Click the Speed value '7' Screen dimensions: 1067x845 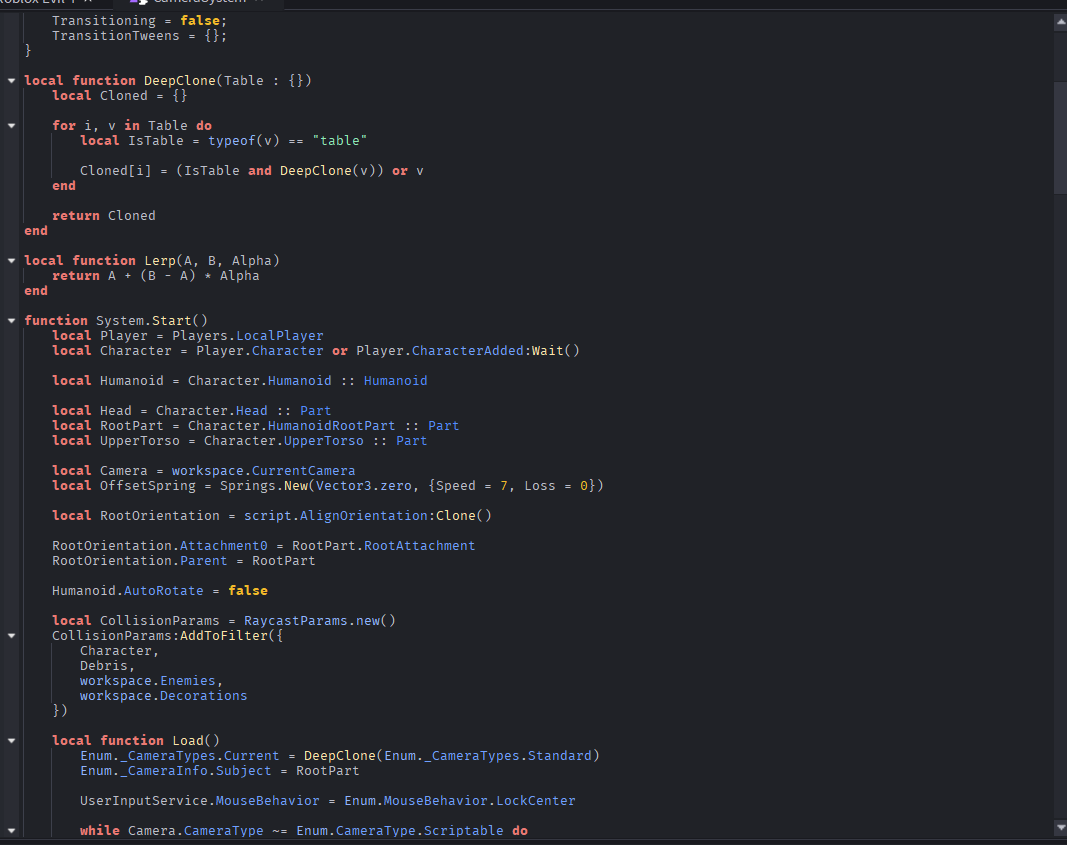504,485
